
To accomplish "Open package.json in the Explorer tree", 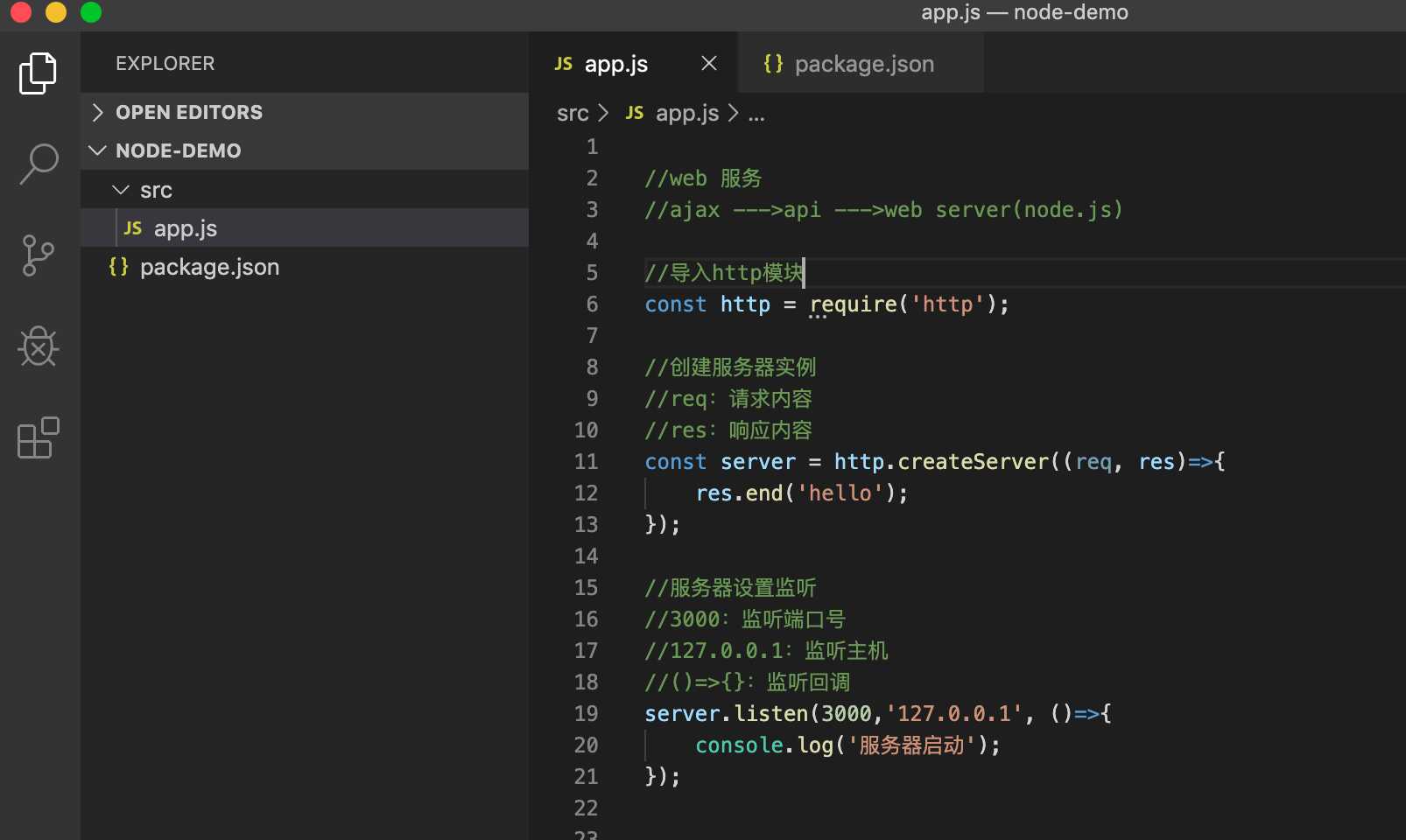I will 305,267.
